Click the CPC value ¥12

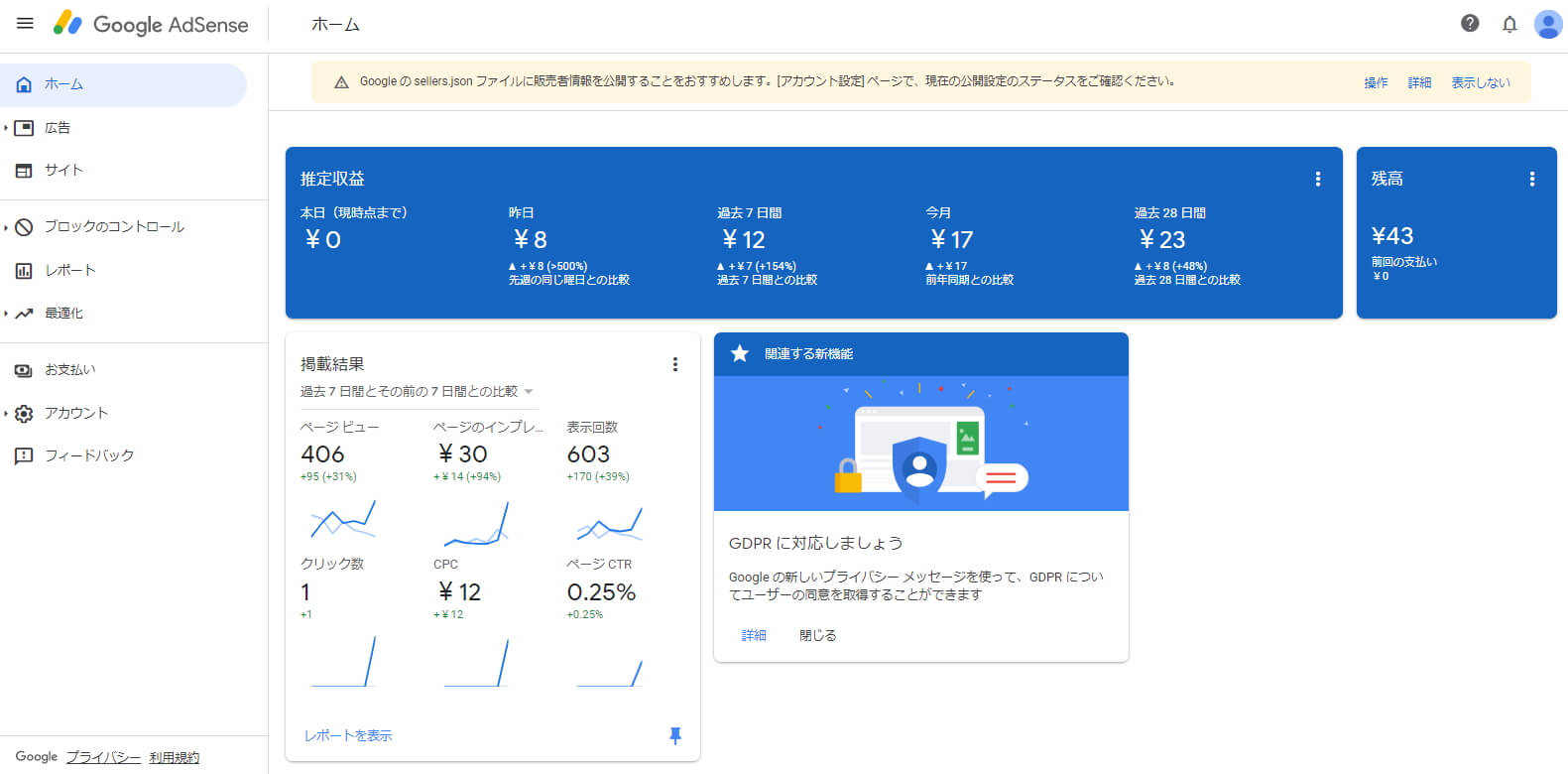tap(459, 592)
